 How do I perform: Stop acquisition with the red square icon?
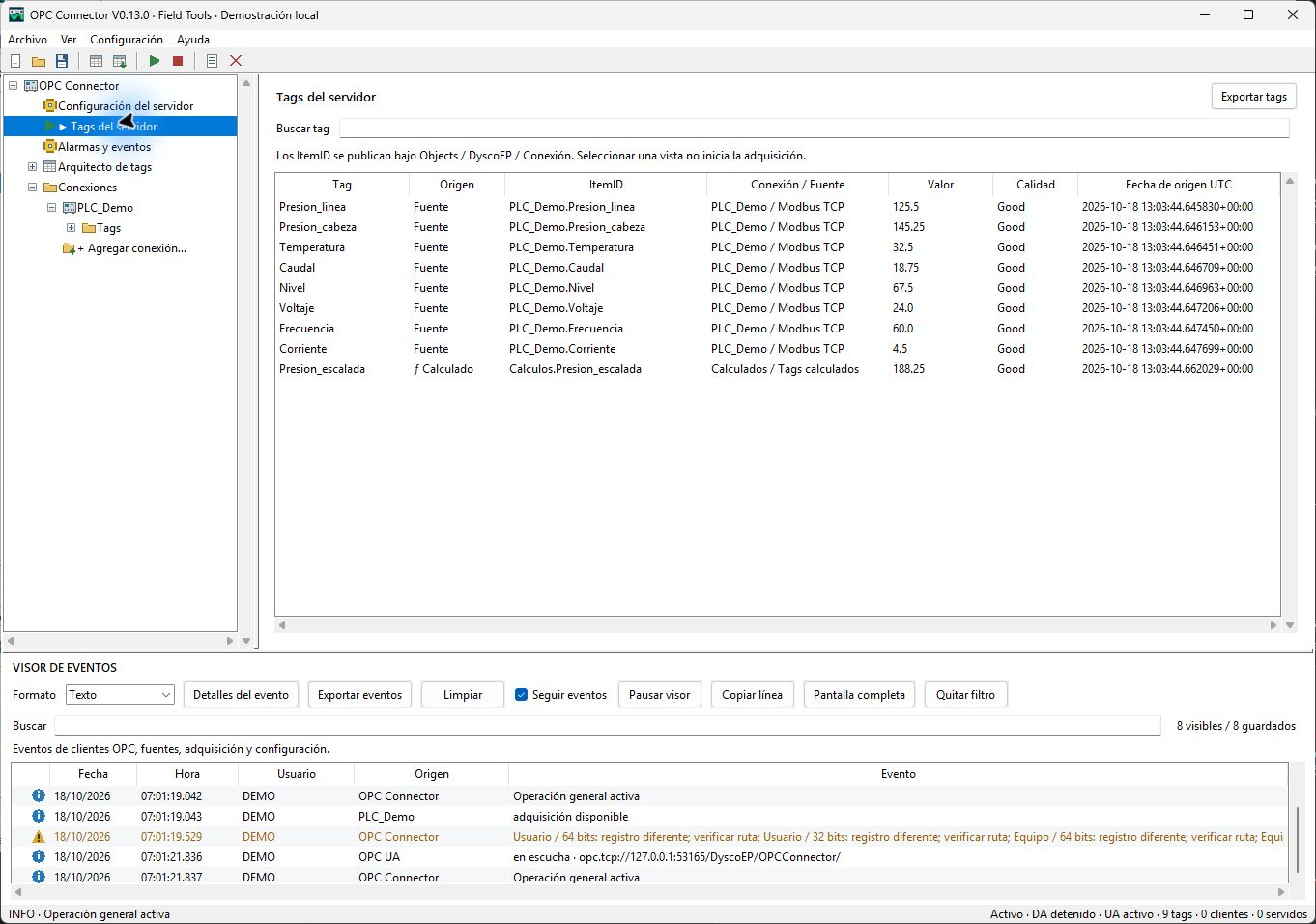[x=178, y=61]
